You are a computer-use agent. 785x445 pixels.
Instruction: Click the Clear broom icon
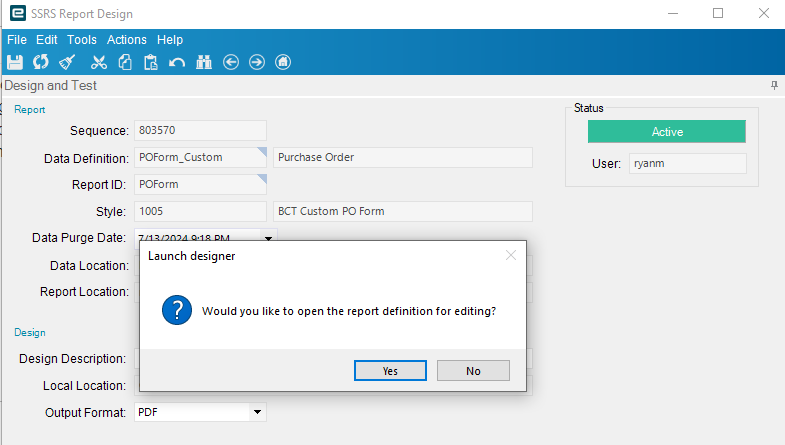(x=68, y=62)
